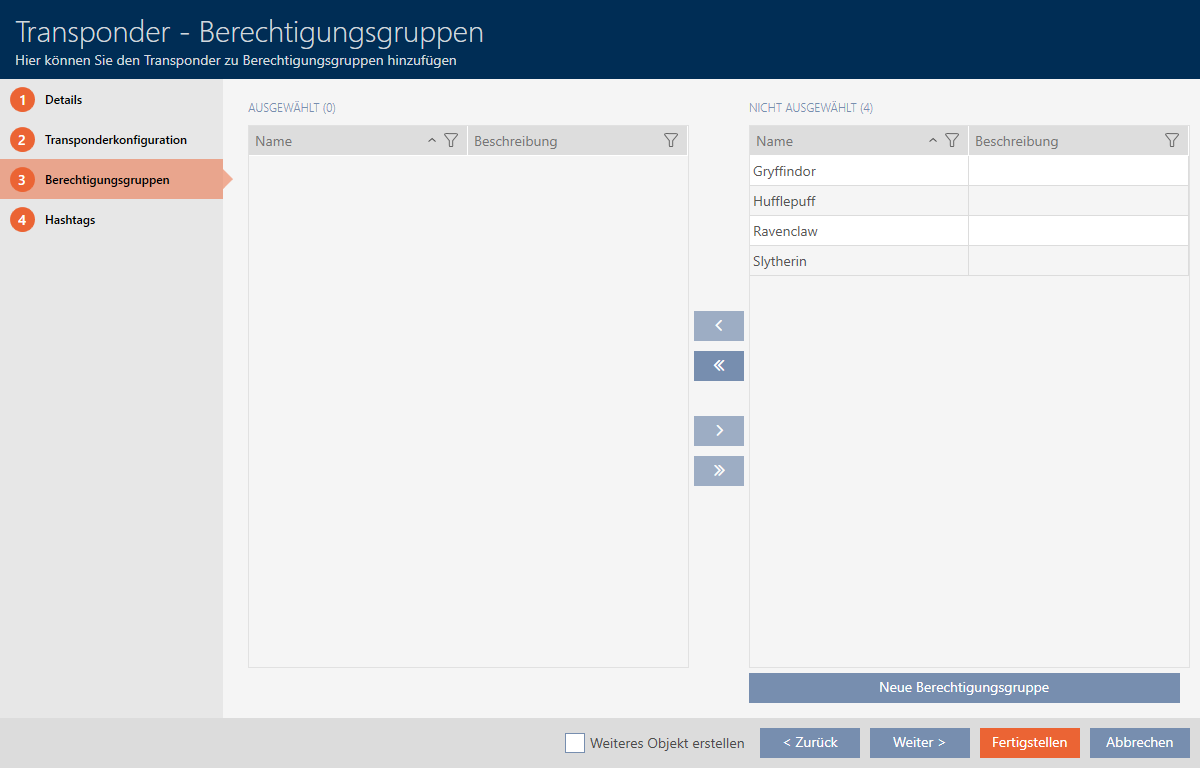Switch to the Hashtags step
1200x768 pixels.
tap(70, 220)
